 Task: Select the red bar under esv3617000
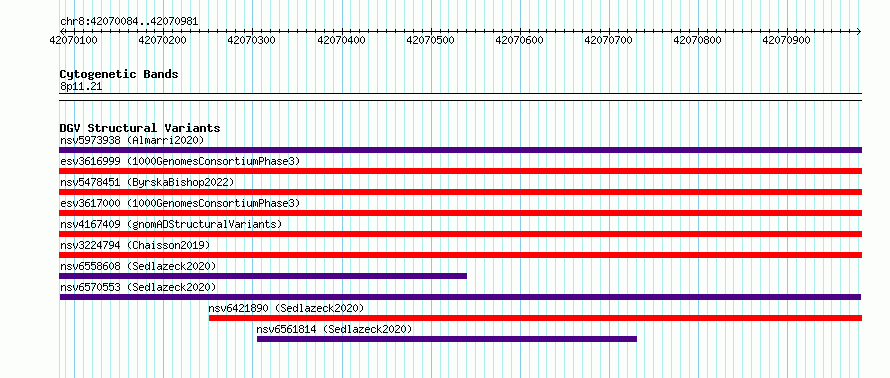point(460,213)
